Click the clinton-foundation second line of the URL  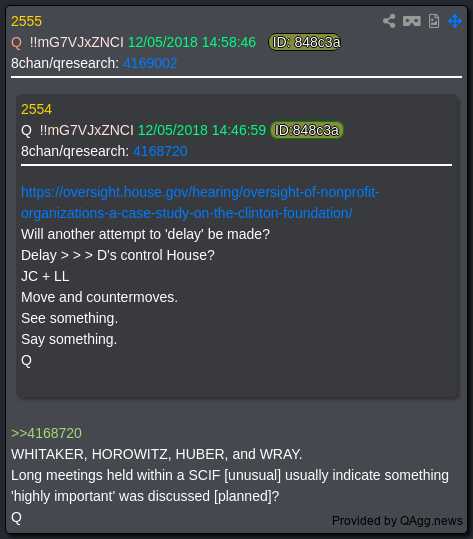pyautogui.click(x=187, y=213)
